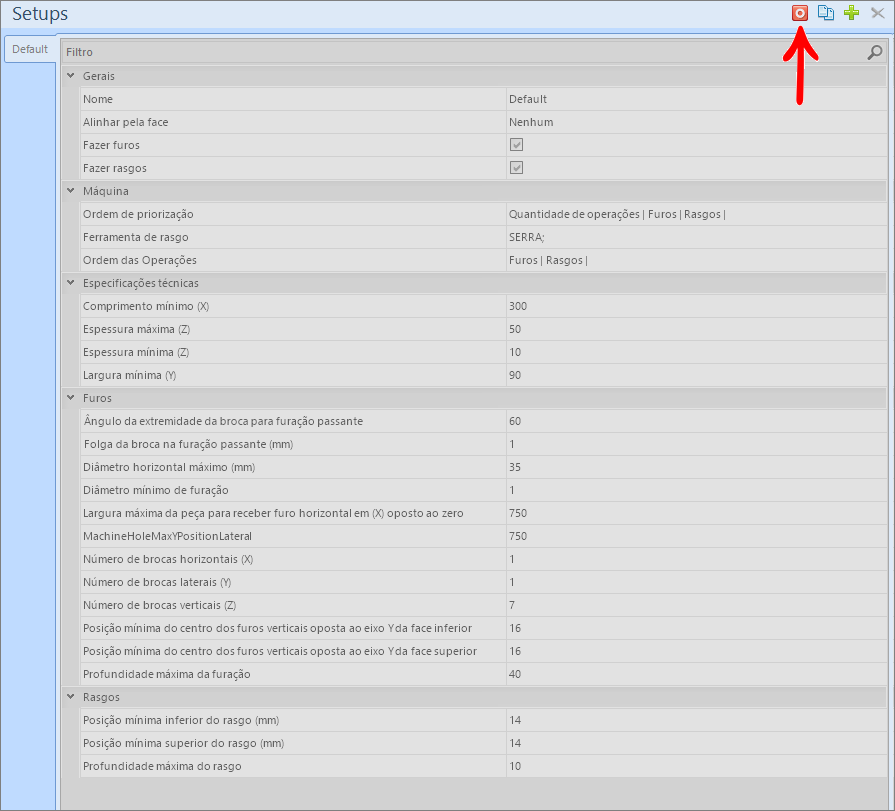Select the Profundidade máxima do rasgo label

point(162,766)
